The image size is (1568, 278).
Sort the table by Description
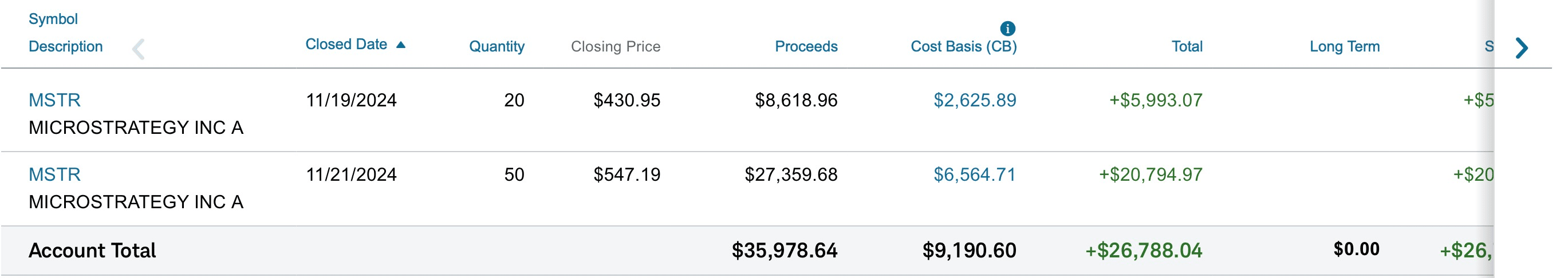point(66,47)
